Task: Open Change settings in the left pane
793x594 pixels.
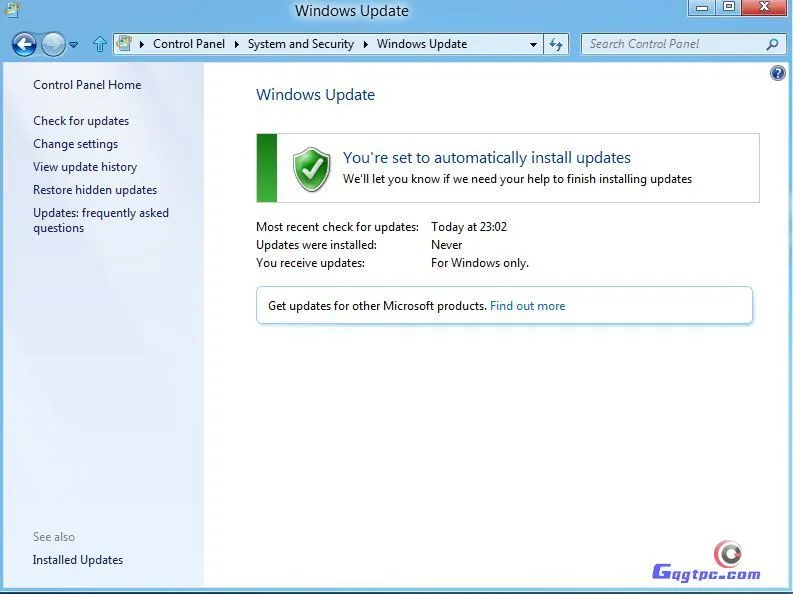Action: tap(75, 144)
